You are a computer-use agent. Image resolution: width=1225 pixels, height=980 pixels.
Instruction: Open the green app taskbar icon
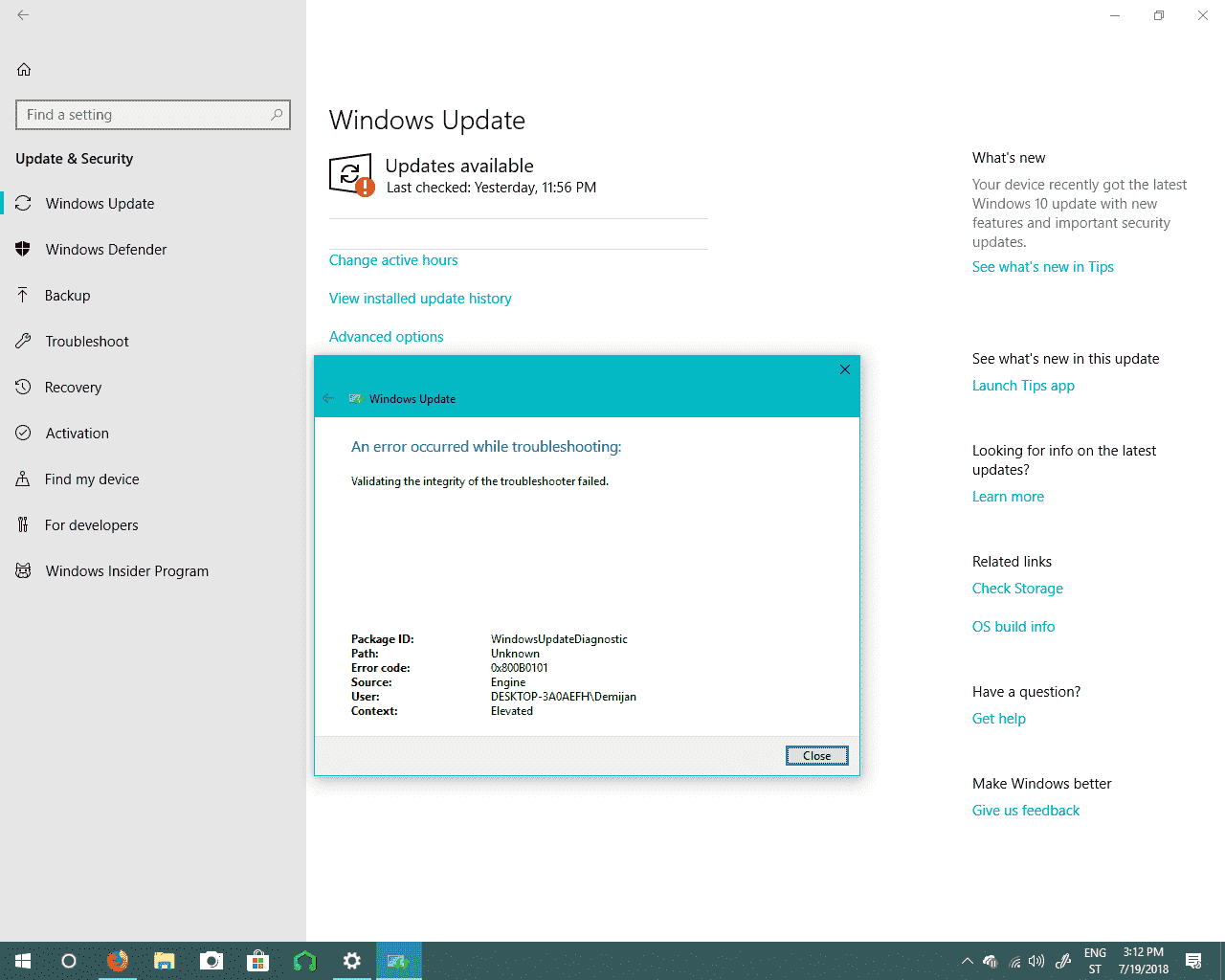[x=305, y=961]
